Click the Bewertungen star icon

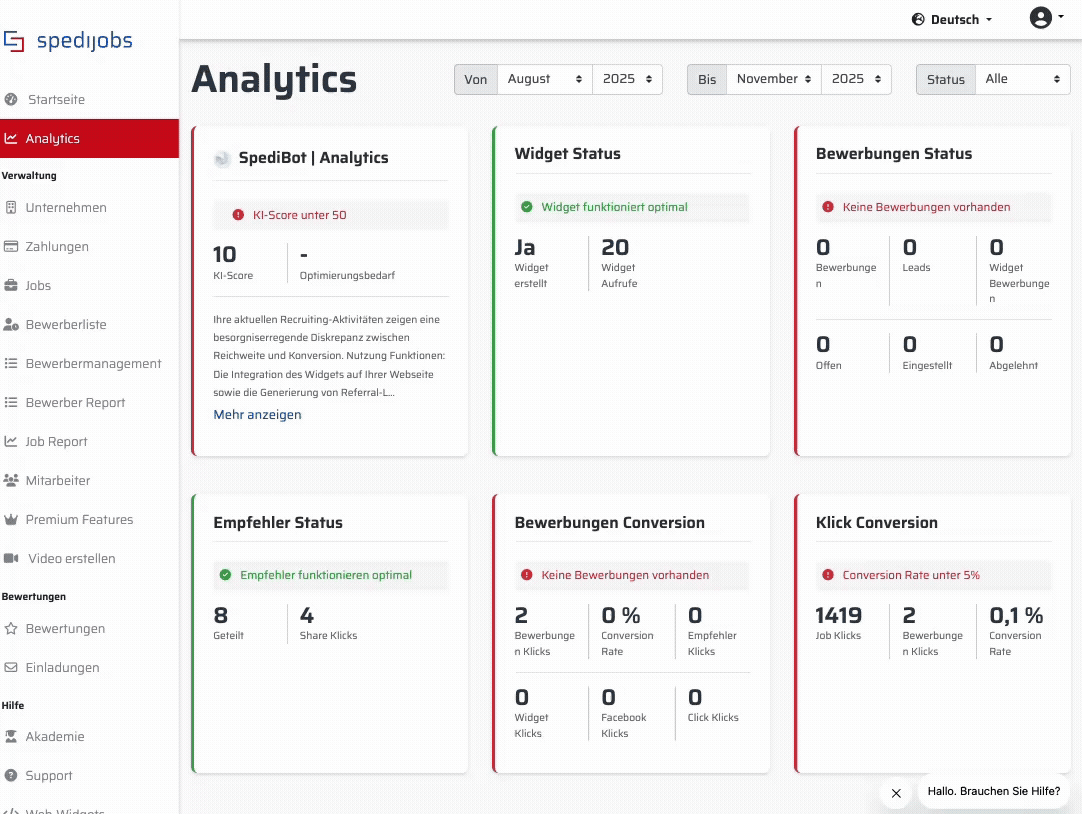pyautogui.click(x=11, y=628)
